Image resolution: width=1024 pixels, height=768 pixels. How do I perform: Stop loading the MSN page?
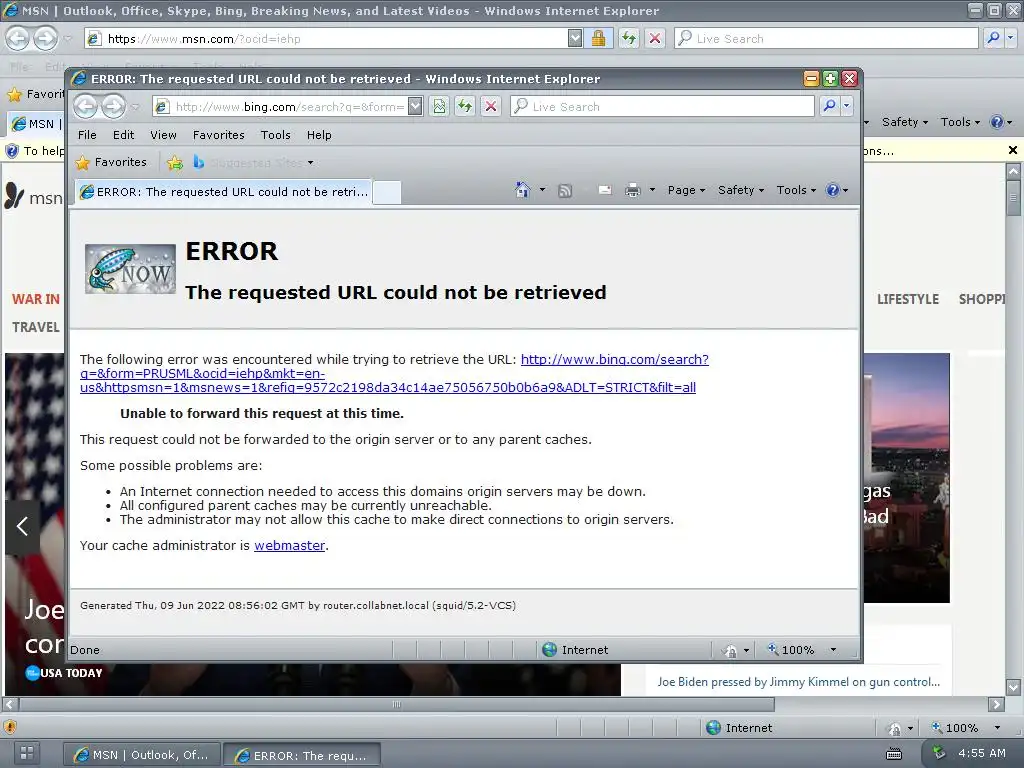(x=654, y=38)
